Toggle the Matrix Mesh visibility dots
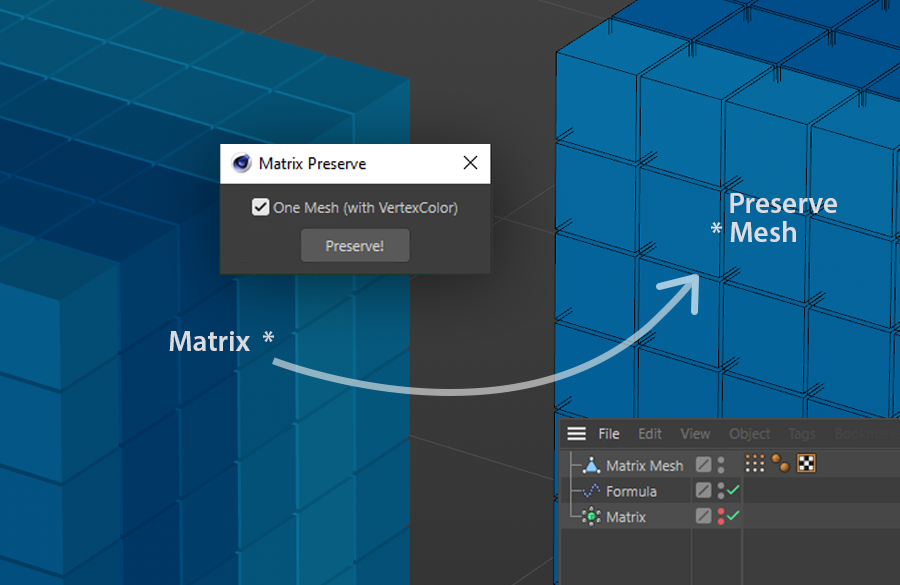900x585 pixels. 721,464
